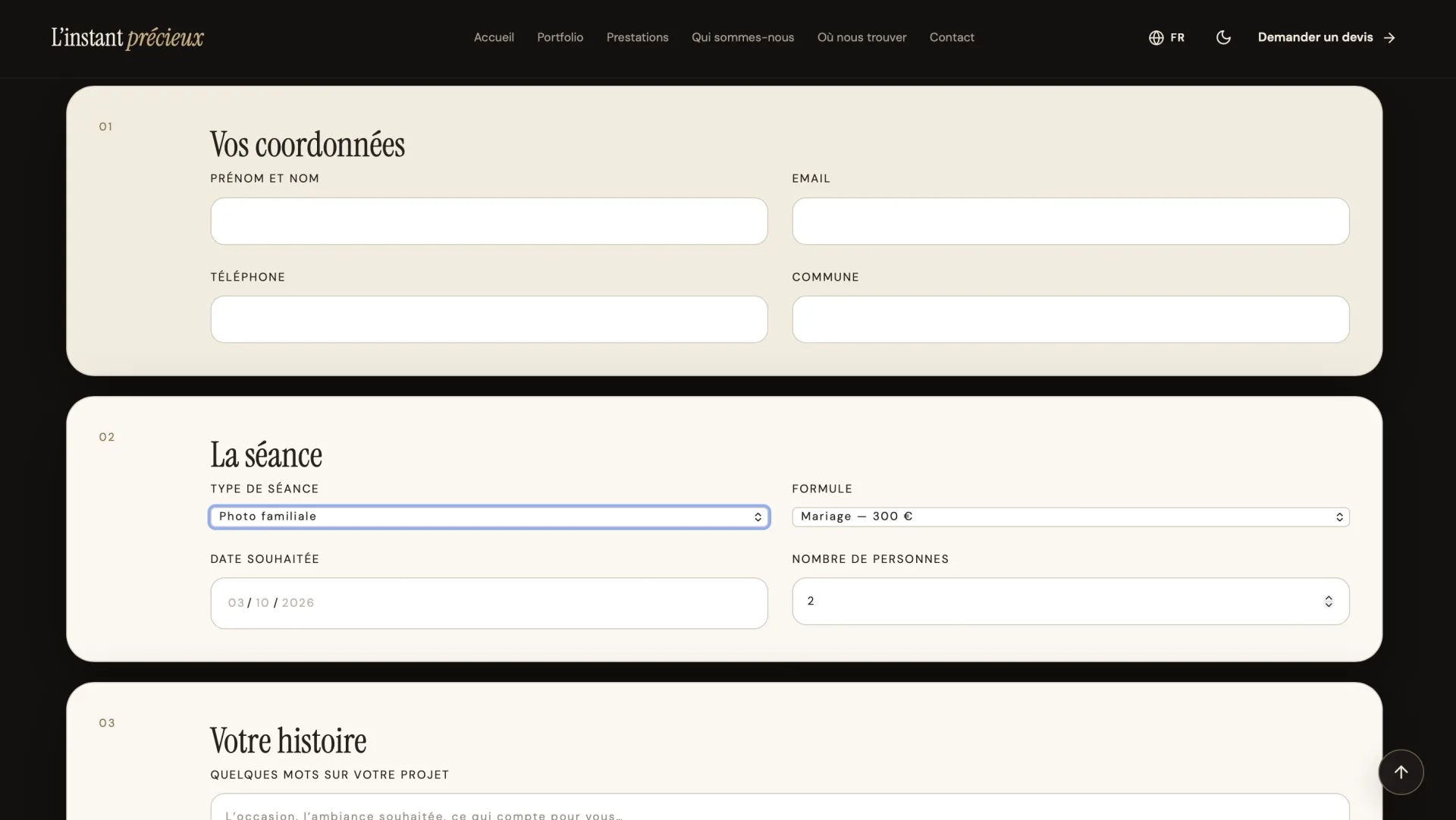
Task: Focus the Prénom et nom field
Action: pos(489,221)
